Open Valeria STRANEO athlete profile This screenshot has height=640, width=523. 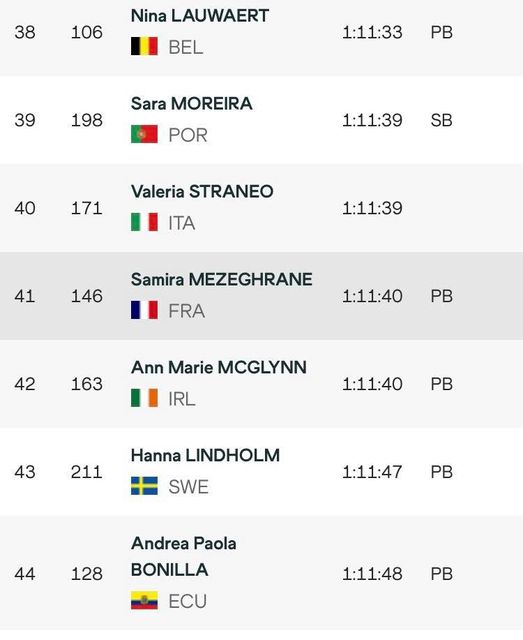[x=202, y=192]
